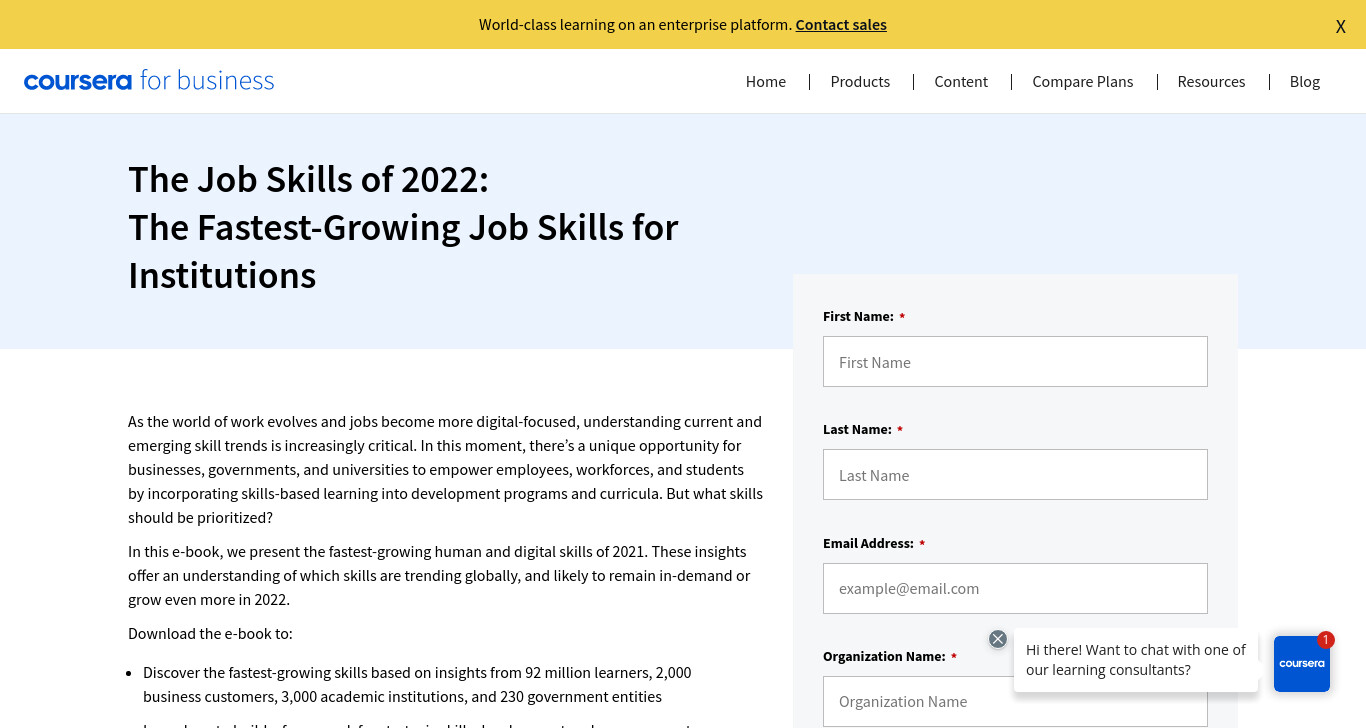Visit the Blog link
1366x728 pixels.
(x=1305, y=82)
